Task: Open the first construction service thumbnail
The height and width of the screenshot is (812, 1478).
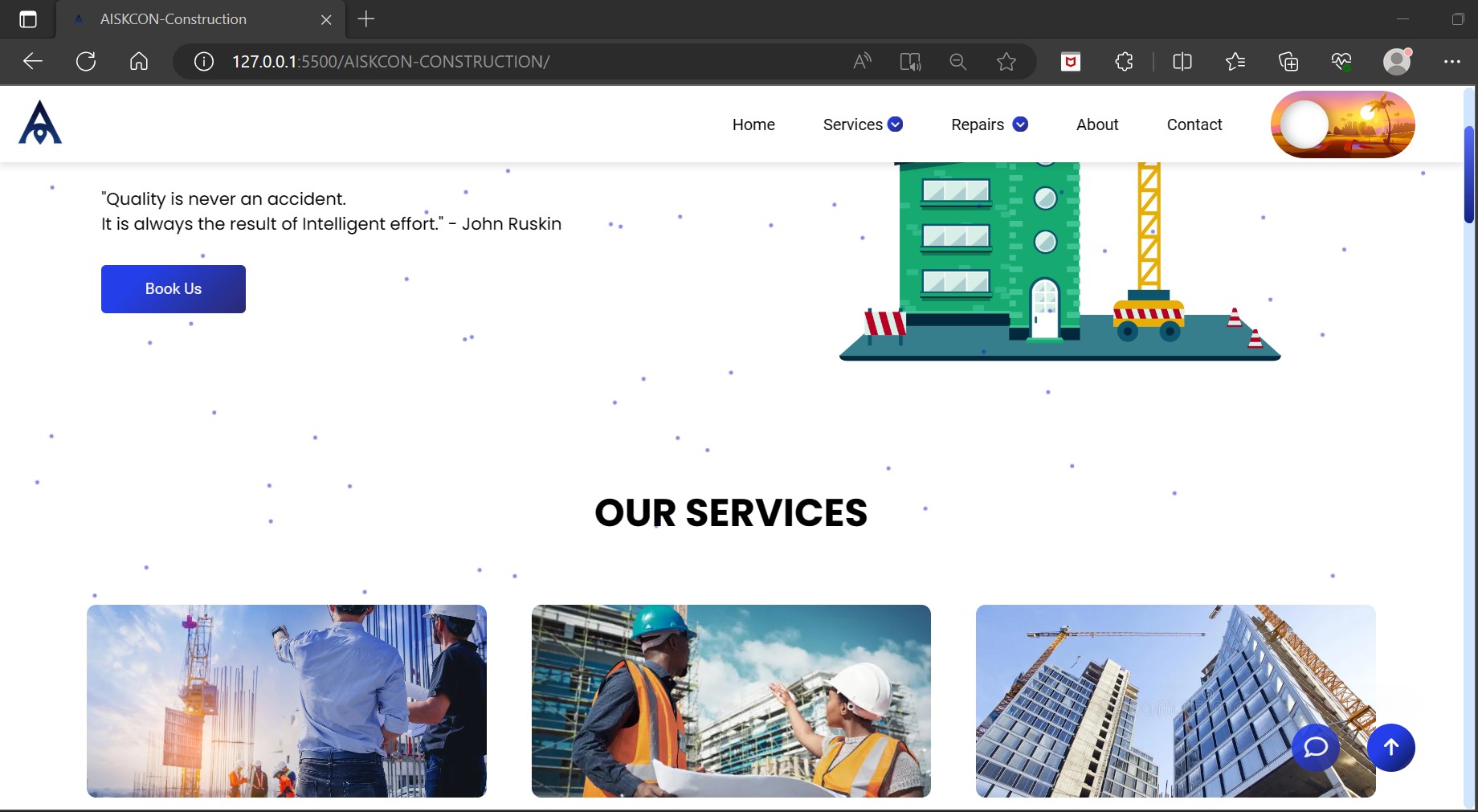Action: tap(285, 701)
